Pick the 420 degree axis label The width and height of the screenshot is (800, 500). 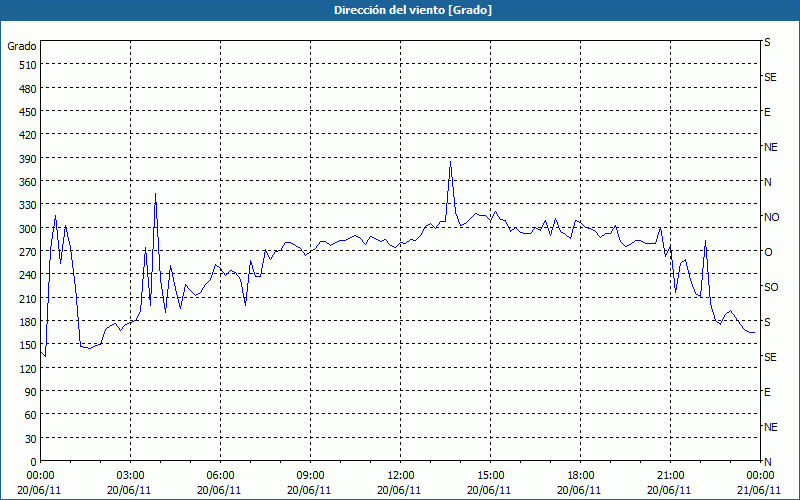pyautogui.click(x=28, y=135)
